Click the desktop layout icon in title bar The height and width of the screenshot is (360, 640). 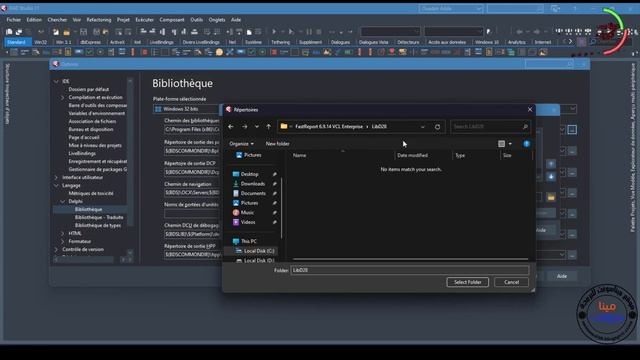(x=555, y=9)
